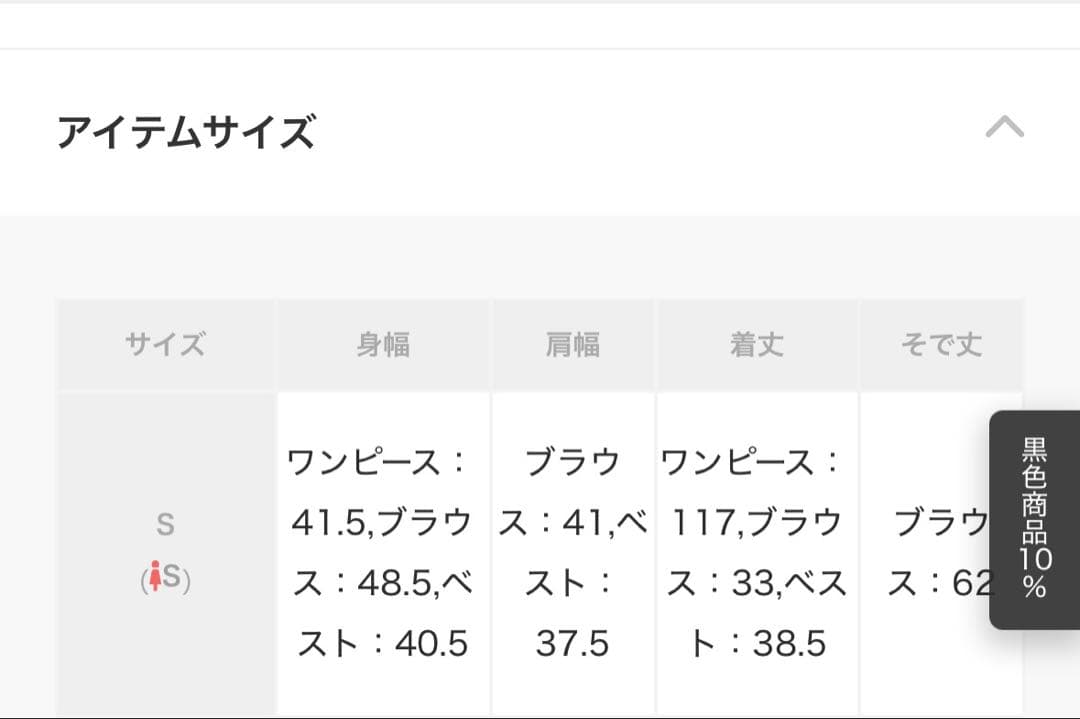Image resolution: width=1080 pixels, height=719 pixels.
Task: Click the ワンピース：117 length value
Action: 756,490
